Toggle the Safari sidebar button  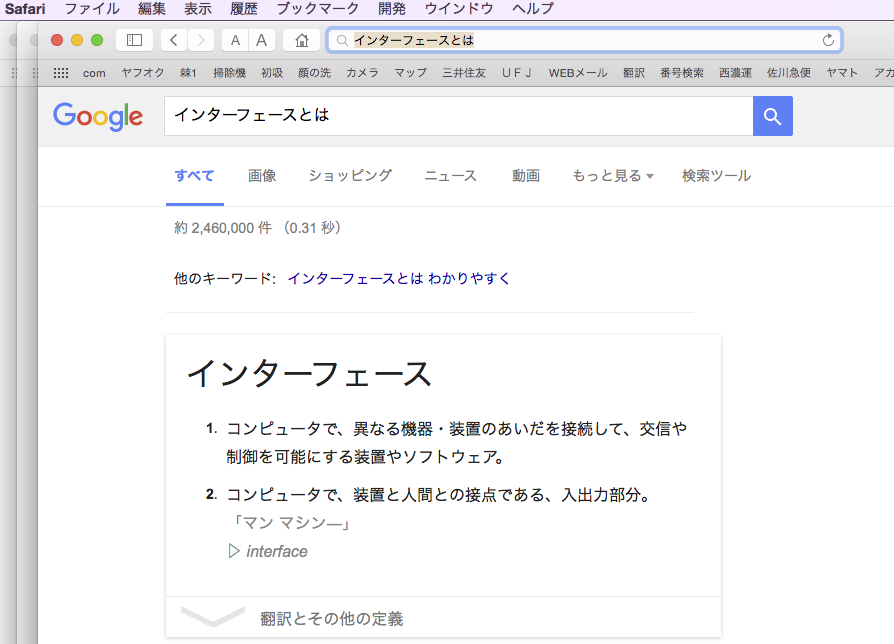coord(135,40)
